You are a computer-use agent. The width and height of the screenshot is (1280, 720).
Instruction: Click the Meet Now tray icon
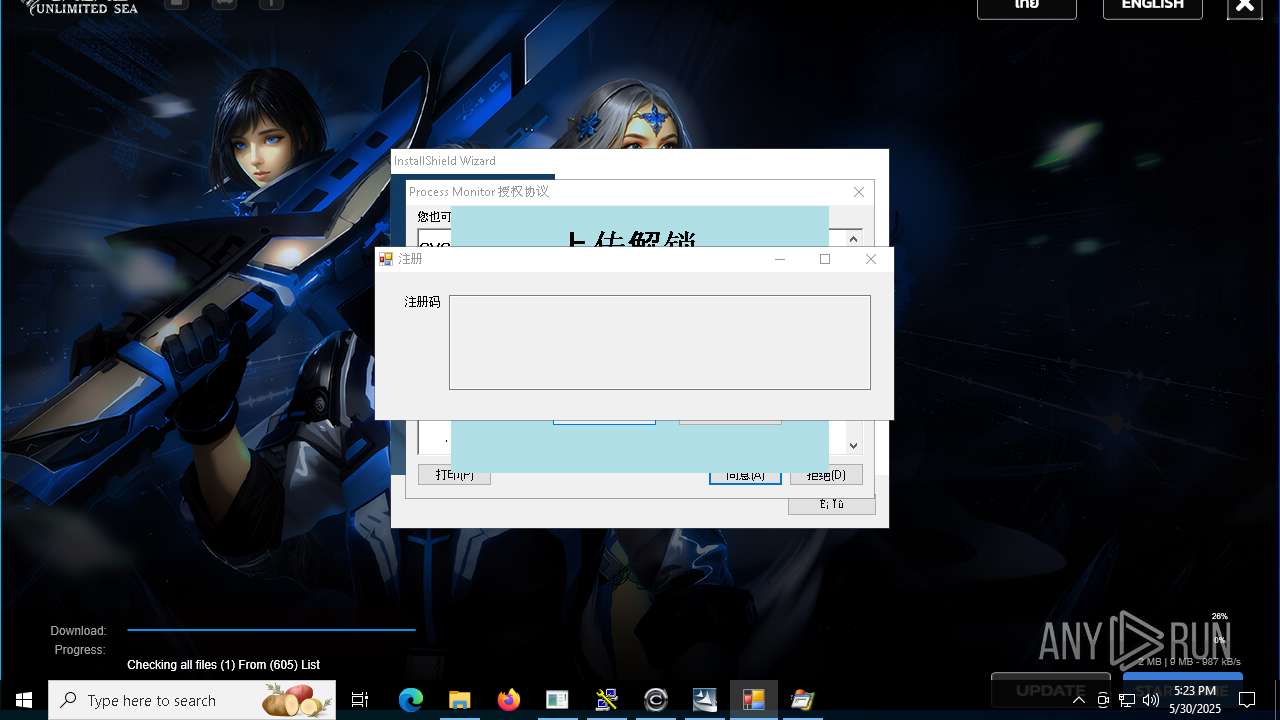(1103, 700)
